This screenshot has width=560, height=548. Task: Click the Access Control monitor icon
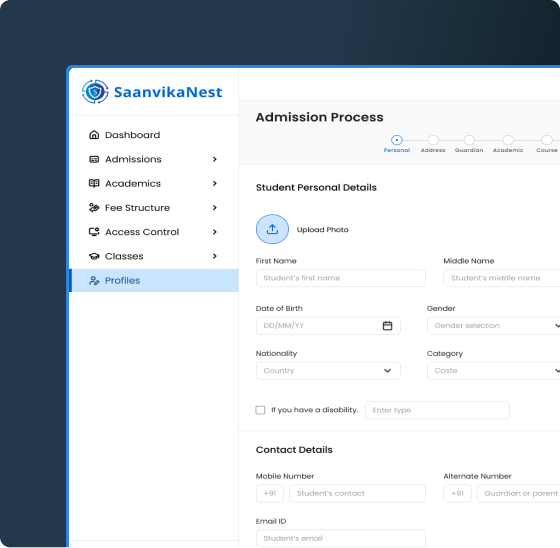[x=94, y=232]
